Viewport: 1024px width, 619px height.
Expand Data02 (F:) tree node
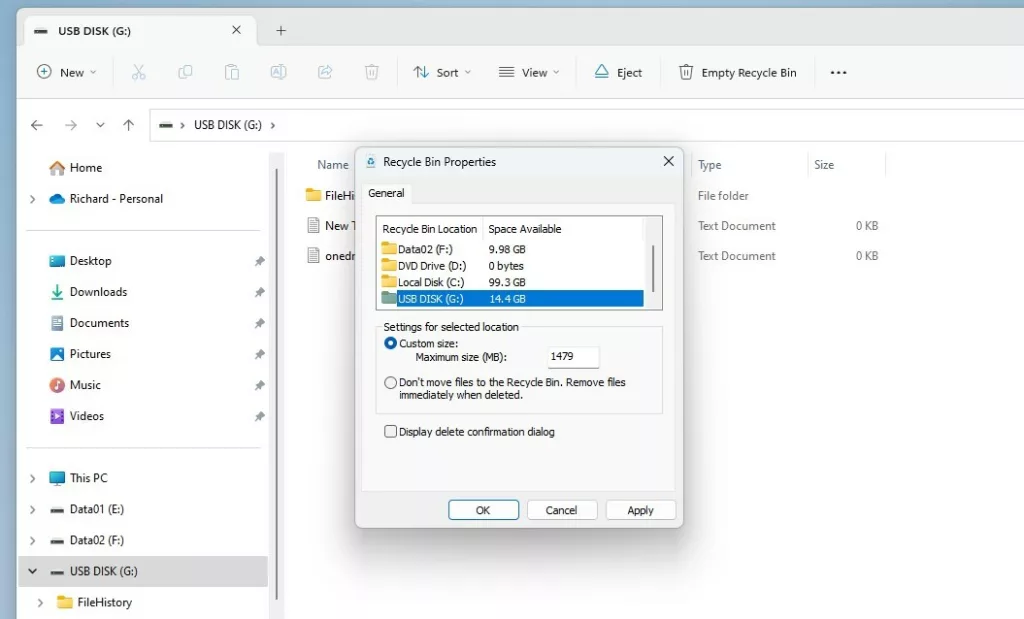(32, 541)
